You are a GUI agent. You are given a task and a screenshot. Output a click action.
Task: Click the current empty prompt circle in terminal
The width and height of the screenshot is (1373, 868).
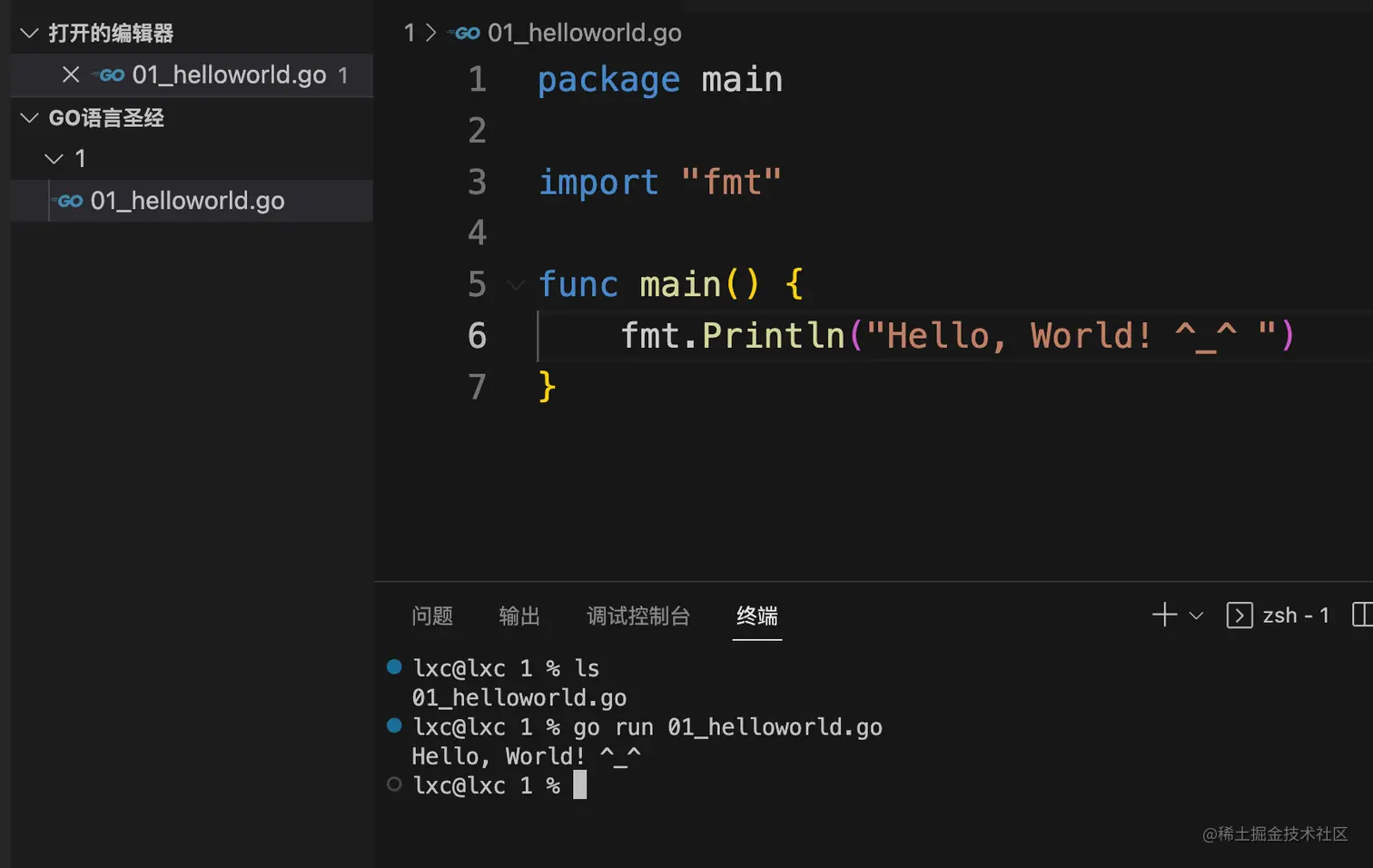394,784
